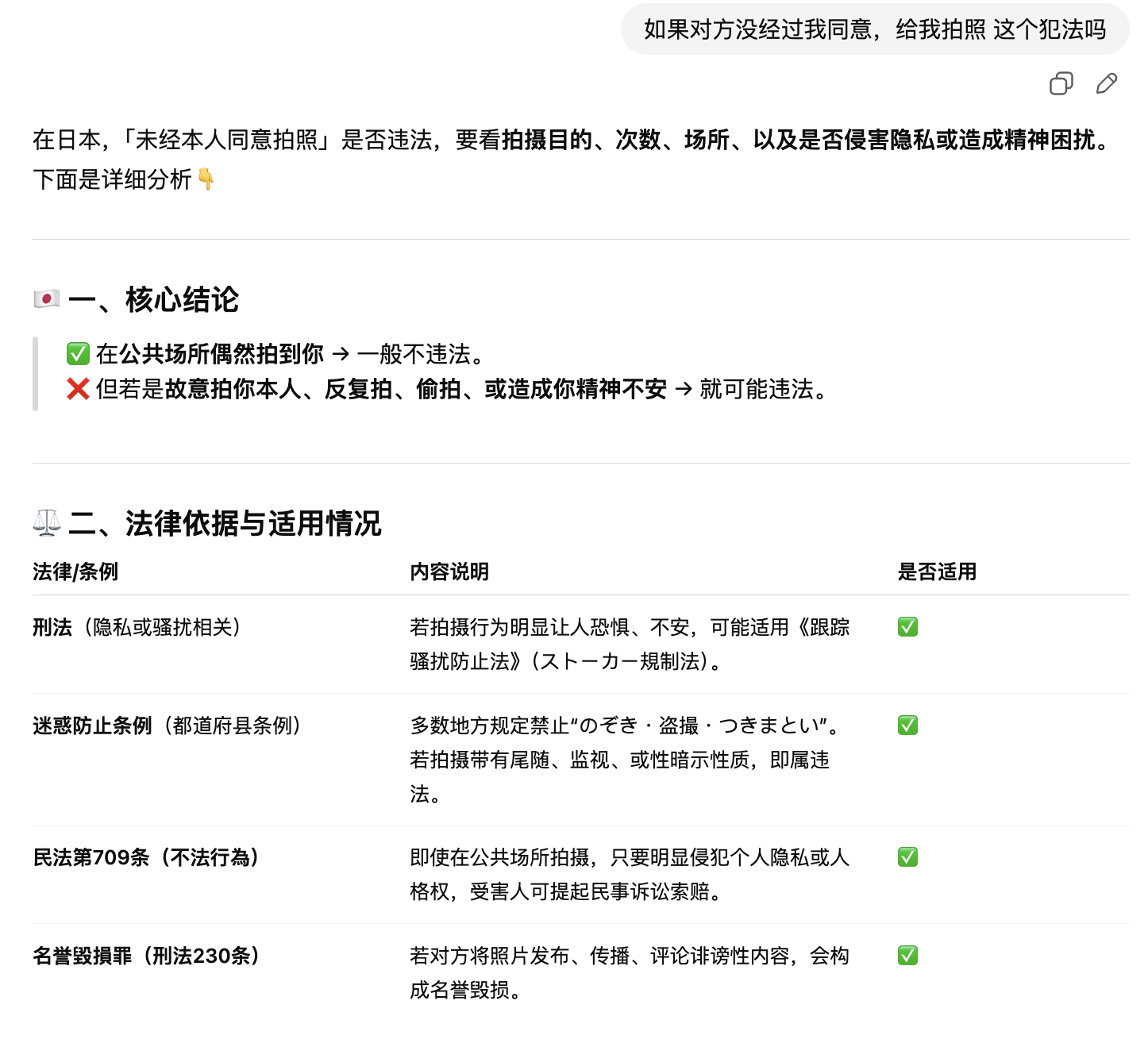Viewport: 1148px width, 1043px height.
Task: Click the green check before 在公共场所偶然拍到你
Action: [x=78, y=353]
